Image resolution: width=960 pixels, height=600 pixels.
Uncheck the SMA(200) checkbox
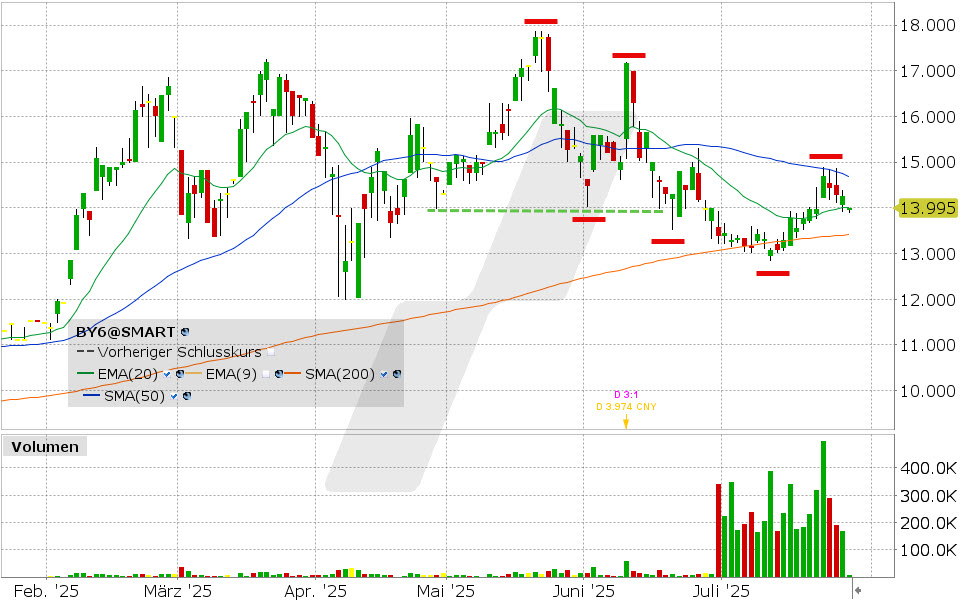[384, 373]
